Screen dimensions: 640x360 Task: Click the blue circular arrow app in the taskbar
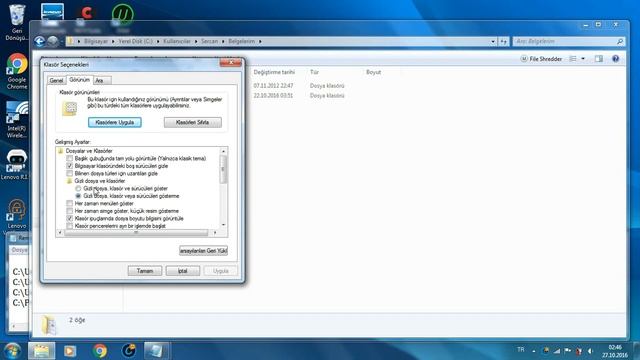pos(129,351)
